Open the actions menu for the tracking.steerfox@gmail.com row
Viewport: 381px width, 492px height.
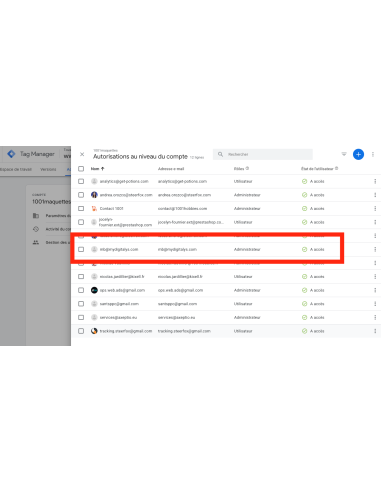click(x=375, y=331)
